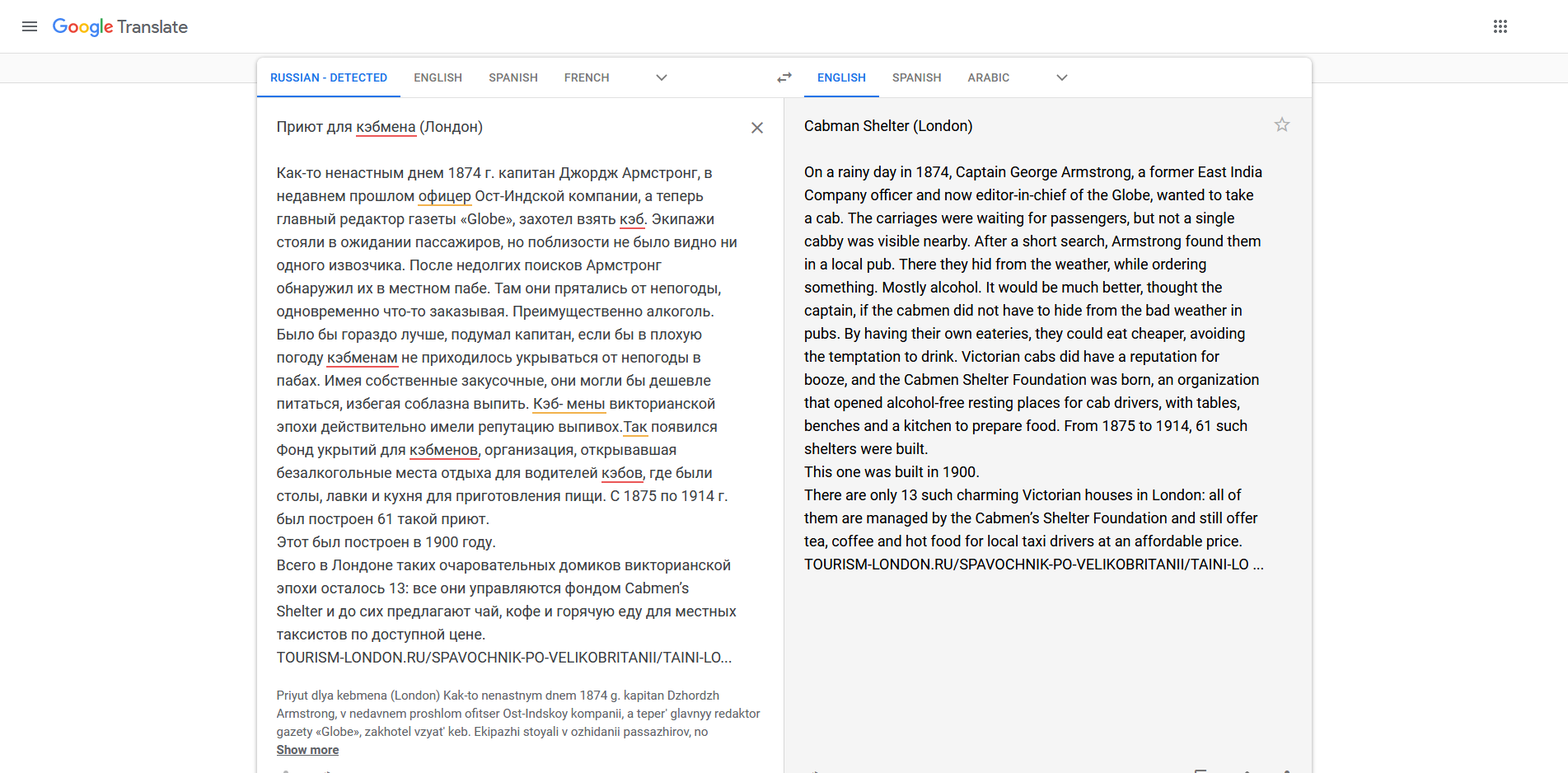
Task: Click the translated title Cabman Shelter (London)
Action: coord(888,126)
